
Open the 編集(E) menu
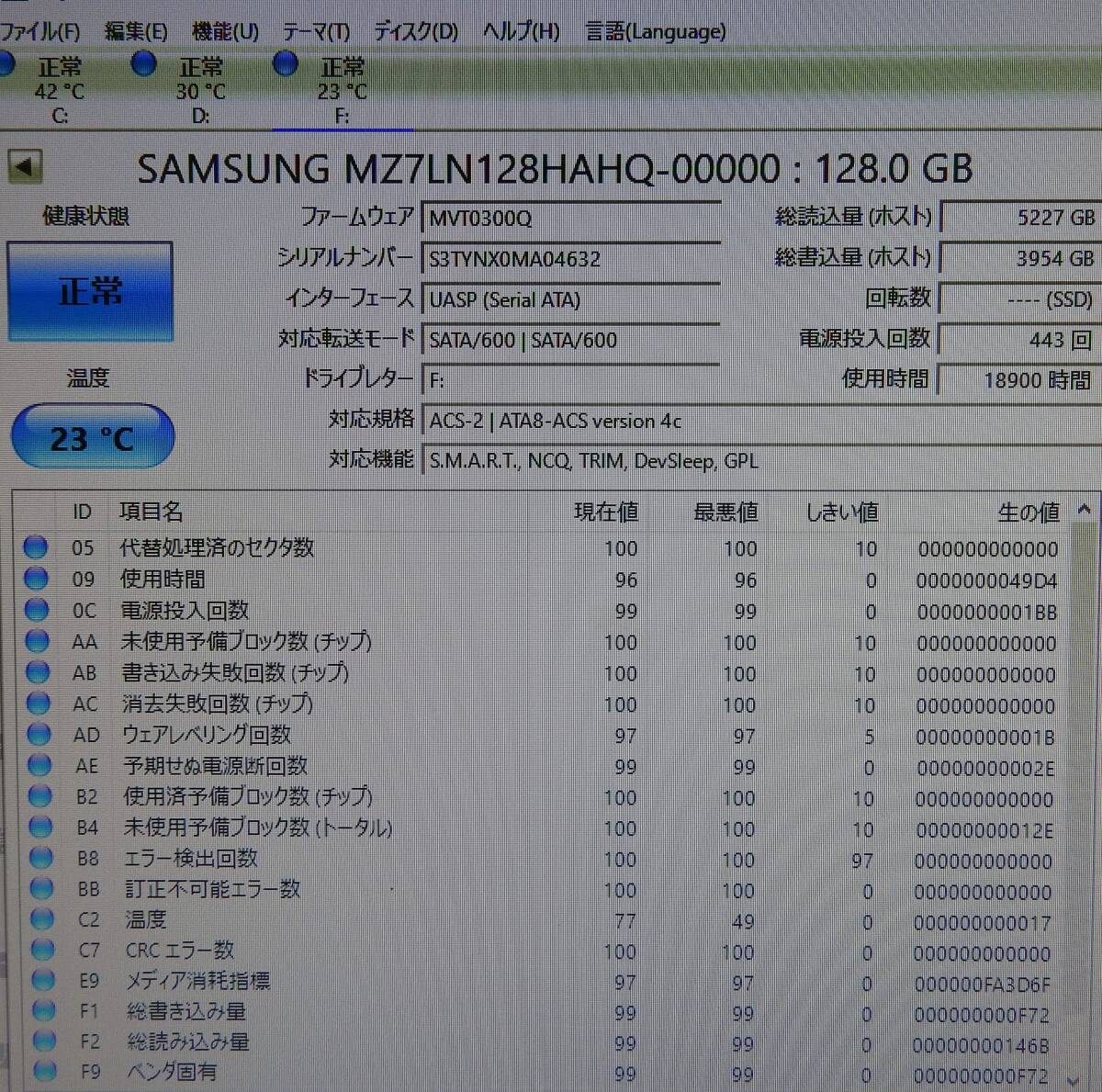(x=136, y=31)
